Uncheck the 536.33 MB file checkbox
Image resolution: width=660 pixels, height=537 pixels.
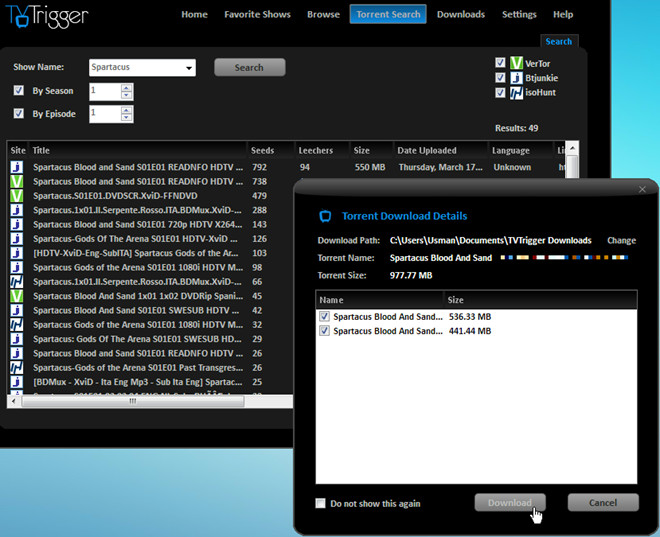click(x=324, y=316)
